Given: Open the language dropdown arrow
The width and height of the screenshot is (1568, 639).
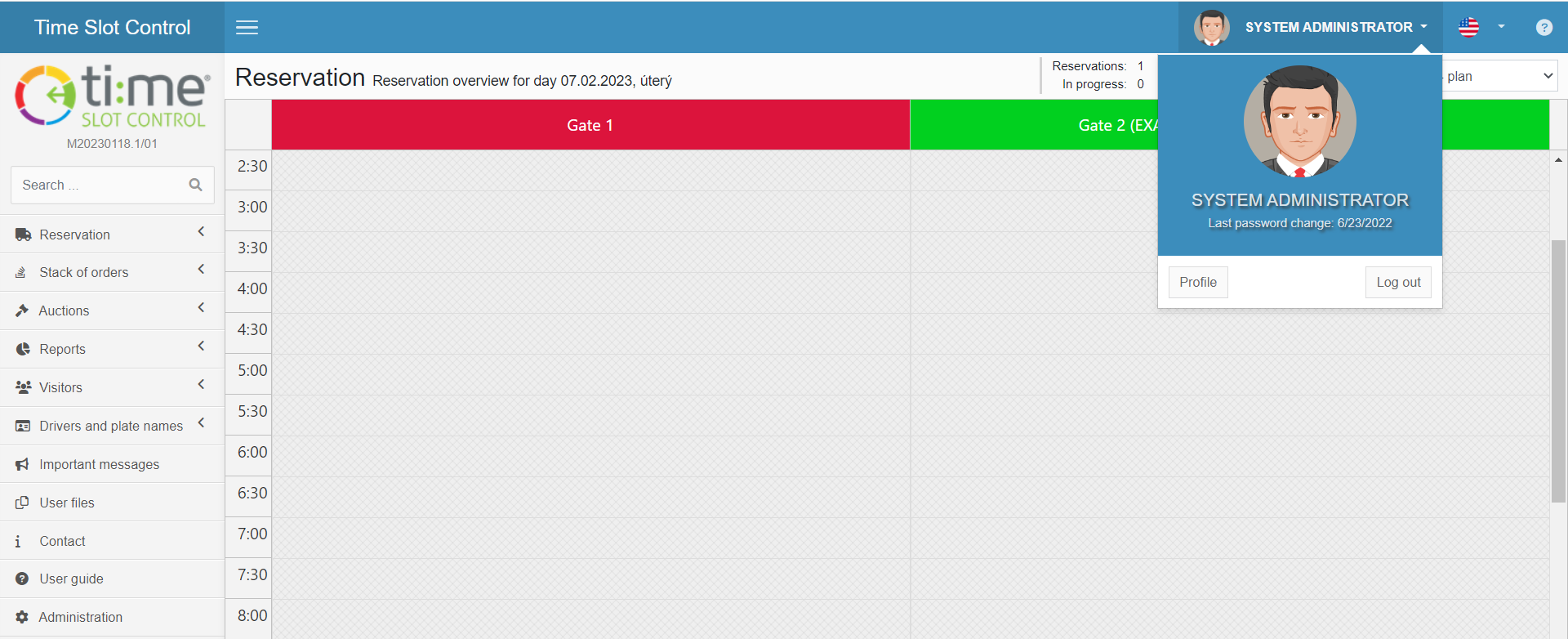Looking at the screenshot, I should point(1501,27).
